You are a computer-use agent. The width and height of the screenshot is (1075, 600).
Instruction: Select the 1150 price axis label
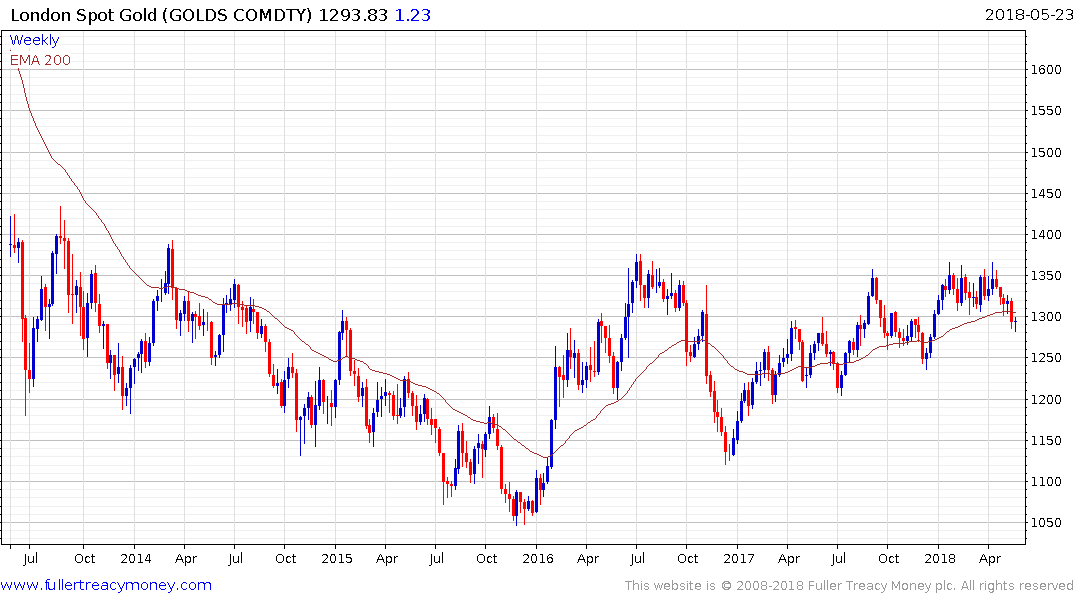pos(1046,440)
